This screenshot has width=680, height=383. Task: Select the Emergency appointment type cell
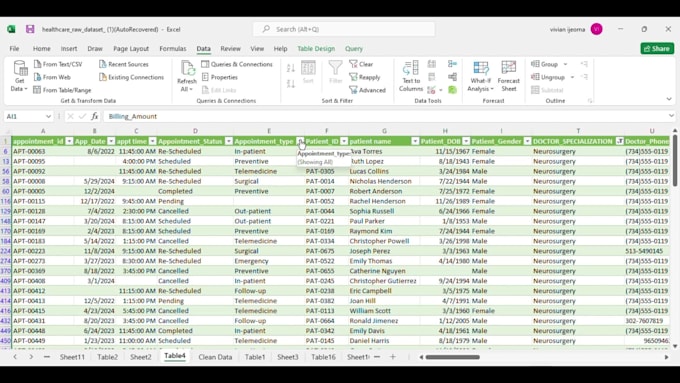[x=269, y=261]
